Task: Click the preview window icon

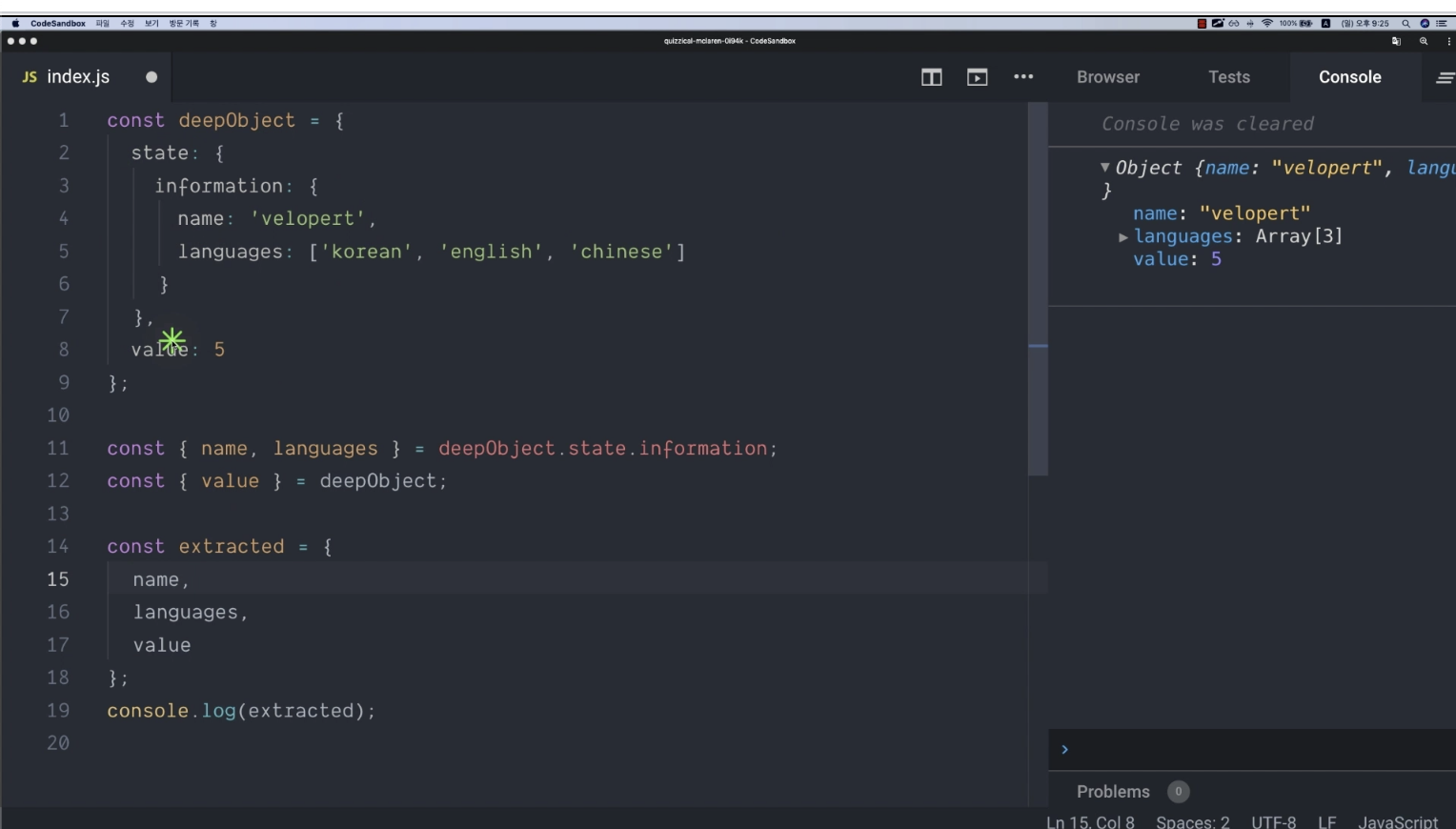Action: pyautogui.click(x=978, y=77)
